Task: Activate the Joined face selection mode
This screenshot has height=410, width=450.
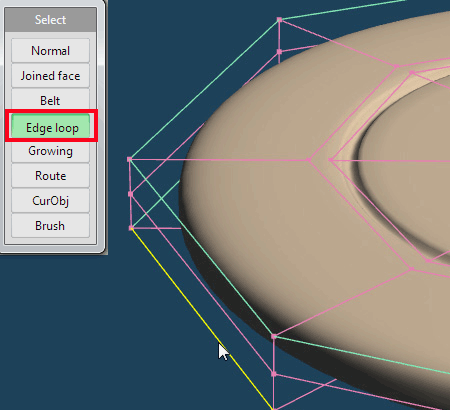Action: (x=50, y=76)
